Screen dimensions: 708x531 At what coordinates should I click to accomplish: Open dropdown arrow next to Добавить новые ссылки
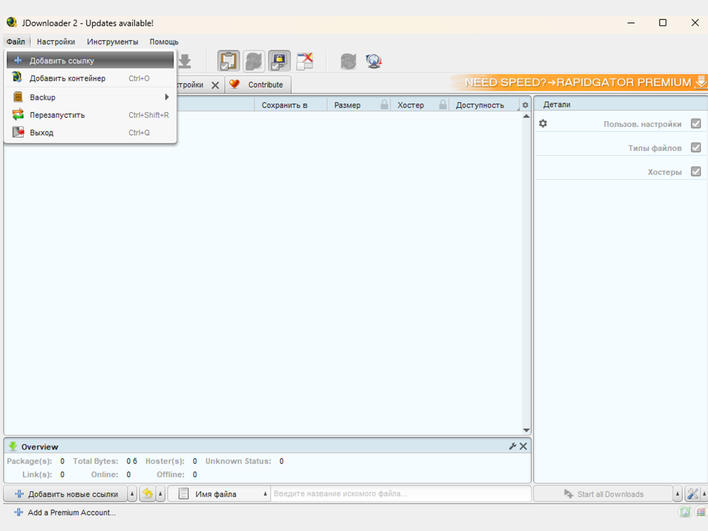(x=132, y=494)
